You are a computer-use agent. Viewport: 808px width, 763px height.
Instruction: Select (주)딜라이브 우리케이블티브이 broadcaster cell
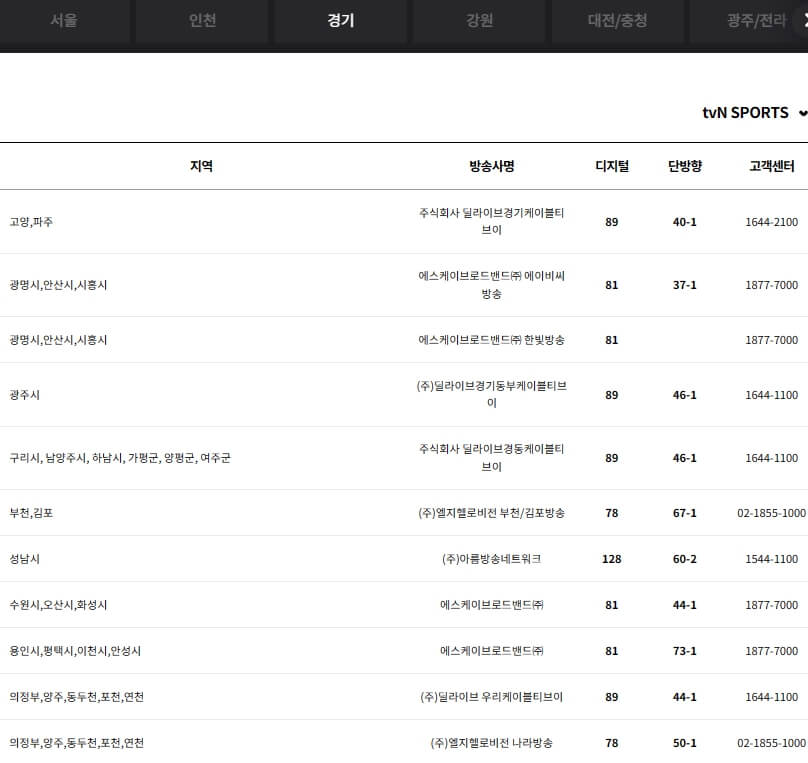[492, 697]
